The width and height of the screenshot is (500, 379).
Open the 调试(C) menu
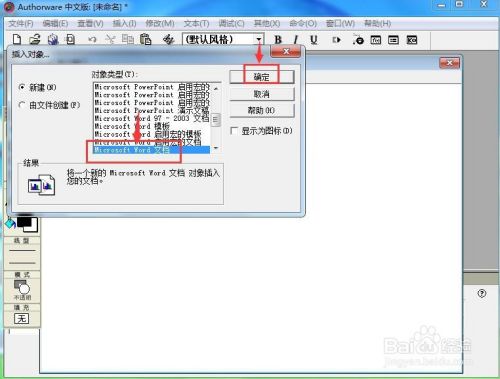point(231,24)
